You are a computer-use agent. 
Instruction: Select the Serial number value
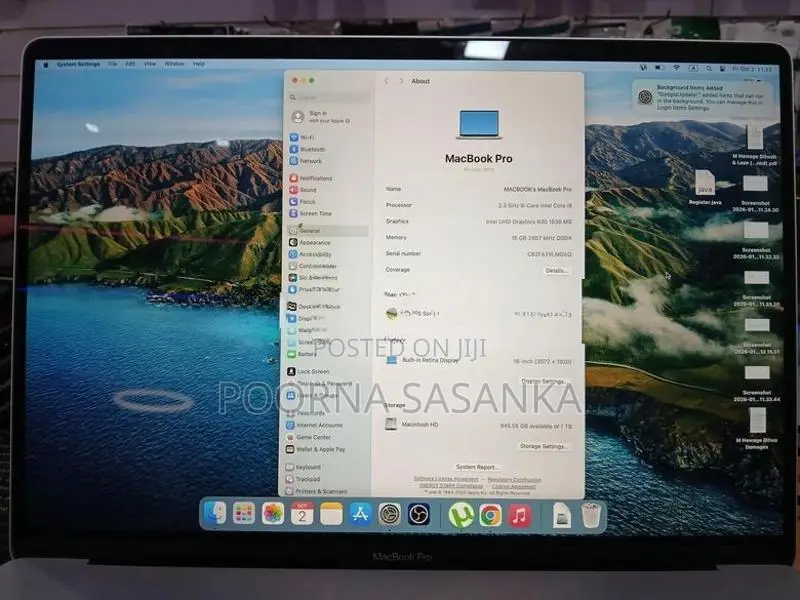[x=549, y=254]
